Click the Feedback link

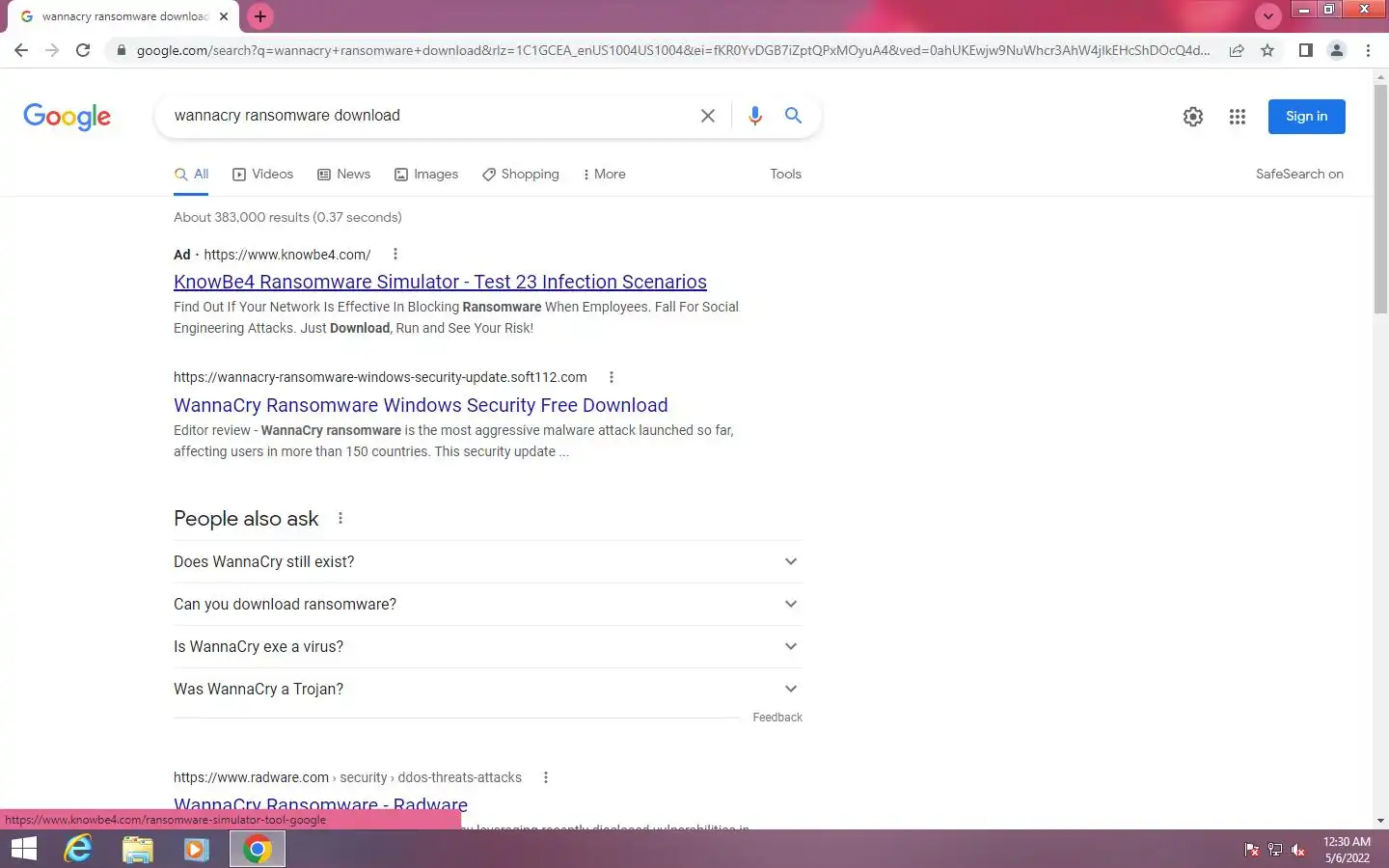coord(777,718)
